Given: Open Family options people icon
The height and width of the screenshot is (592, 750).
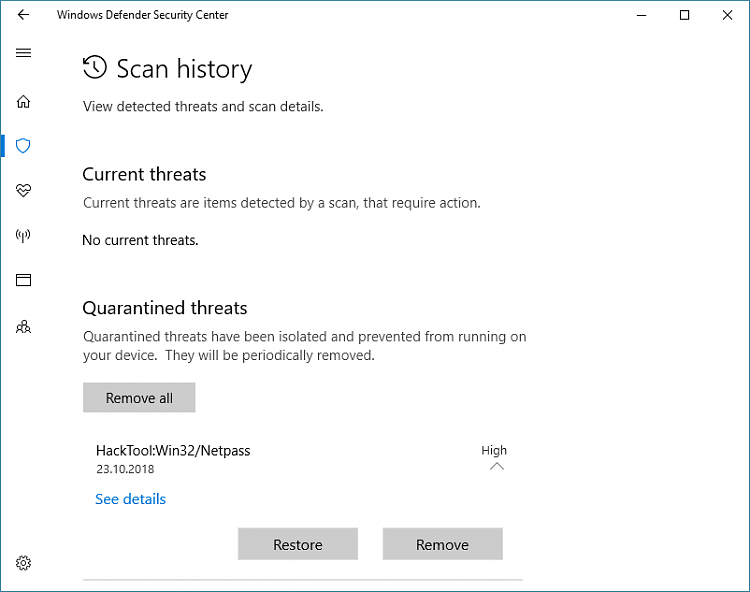Looking at the screenshot, I should pyautogui.click(x=23, y=327).
